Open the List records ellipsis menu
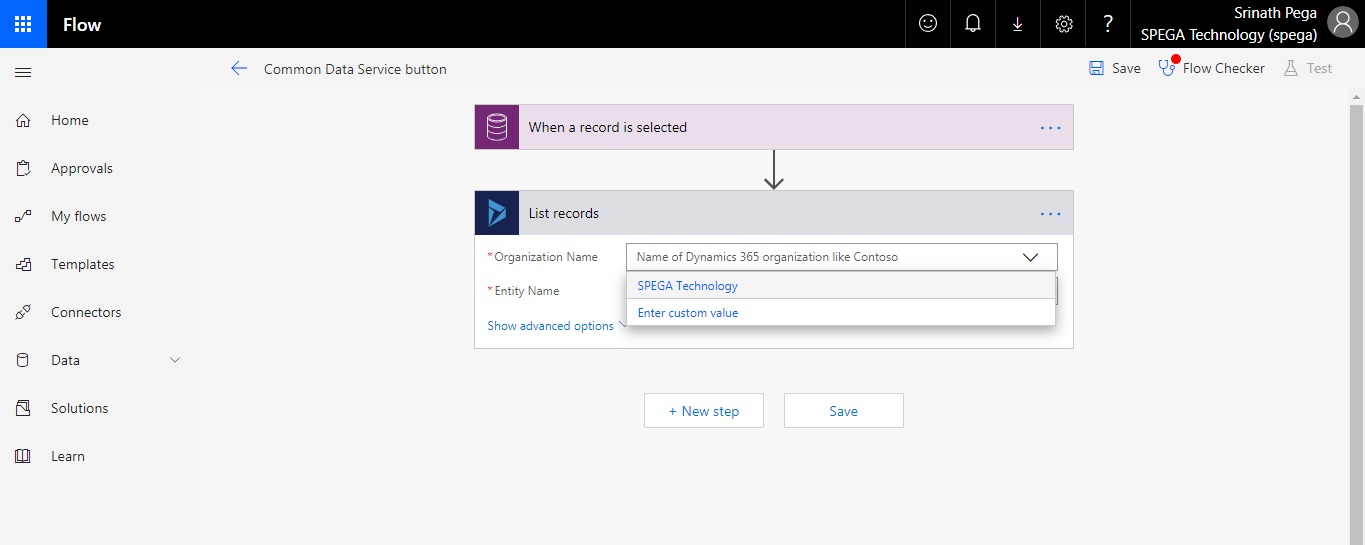This screenshot has height=545, width=1365. coord(1050,213)
